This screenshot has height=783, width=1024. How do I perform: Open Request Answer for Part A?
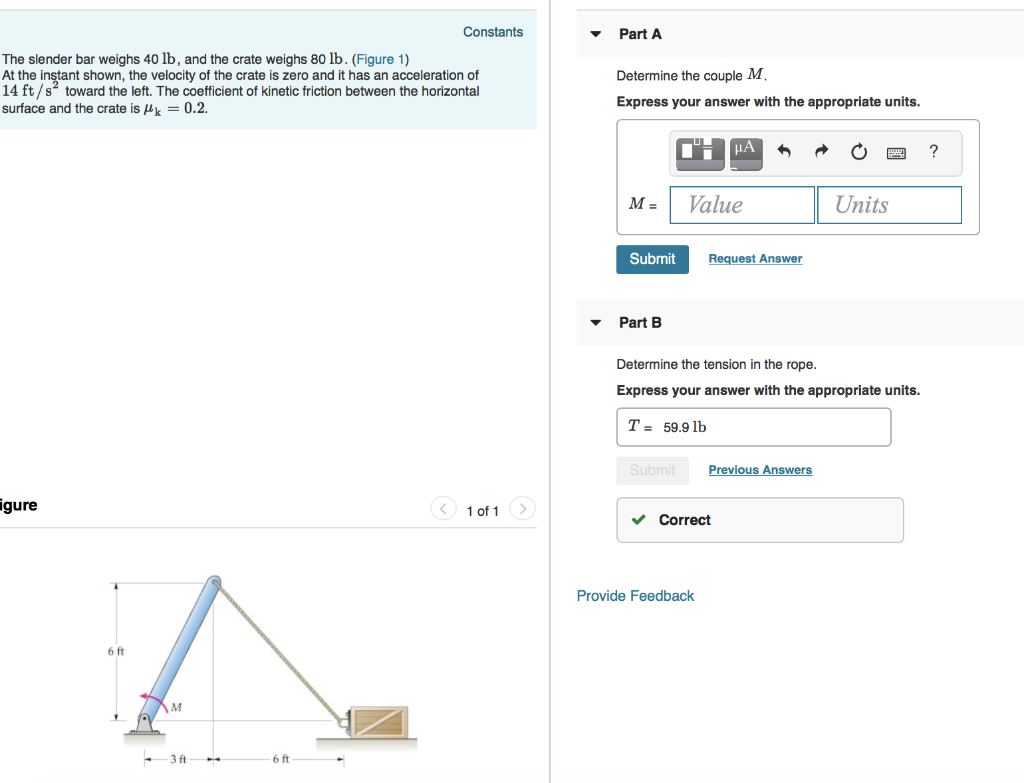pyautogui.click(x=754, y=258)
